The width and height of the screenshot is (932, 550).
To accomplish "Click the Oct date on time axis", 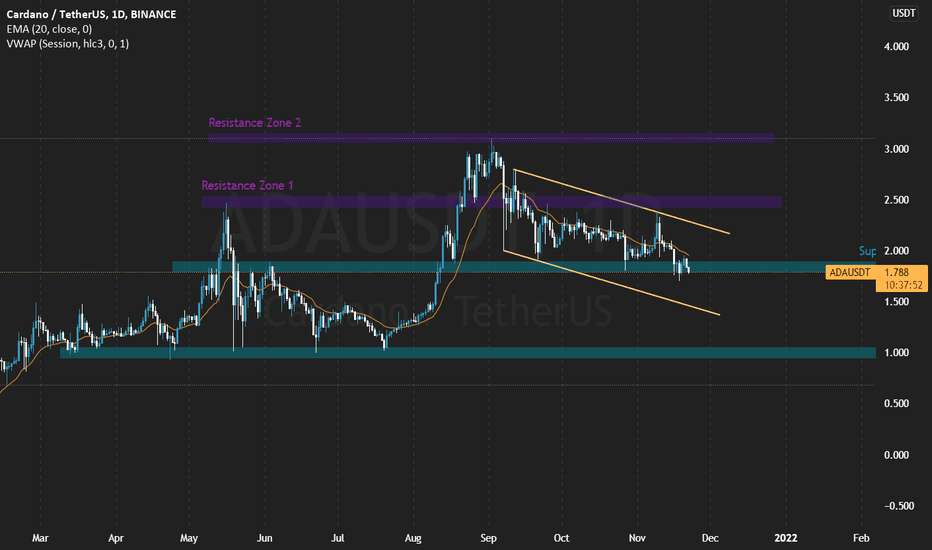I will pyautogui.click(x=561, y=538).
